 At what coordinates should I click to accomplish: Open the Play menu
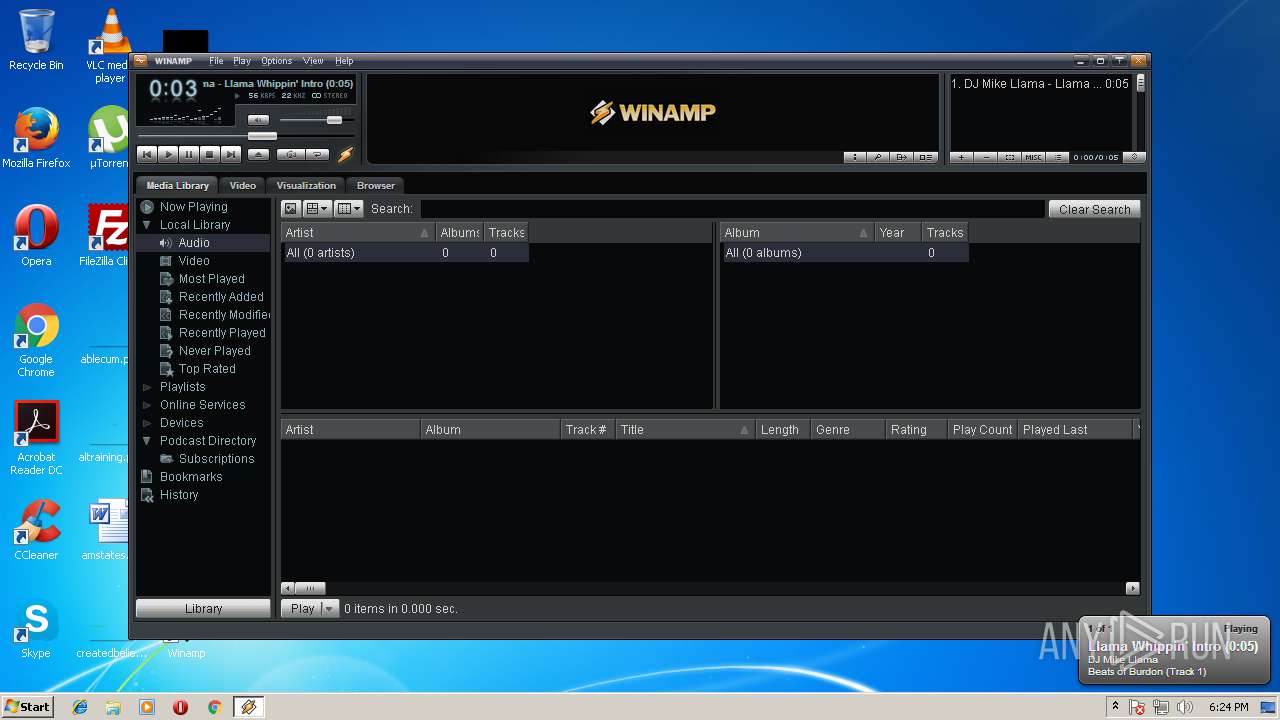click(242, 61)
